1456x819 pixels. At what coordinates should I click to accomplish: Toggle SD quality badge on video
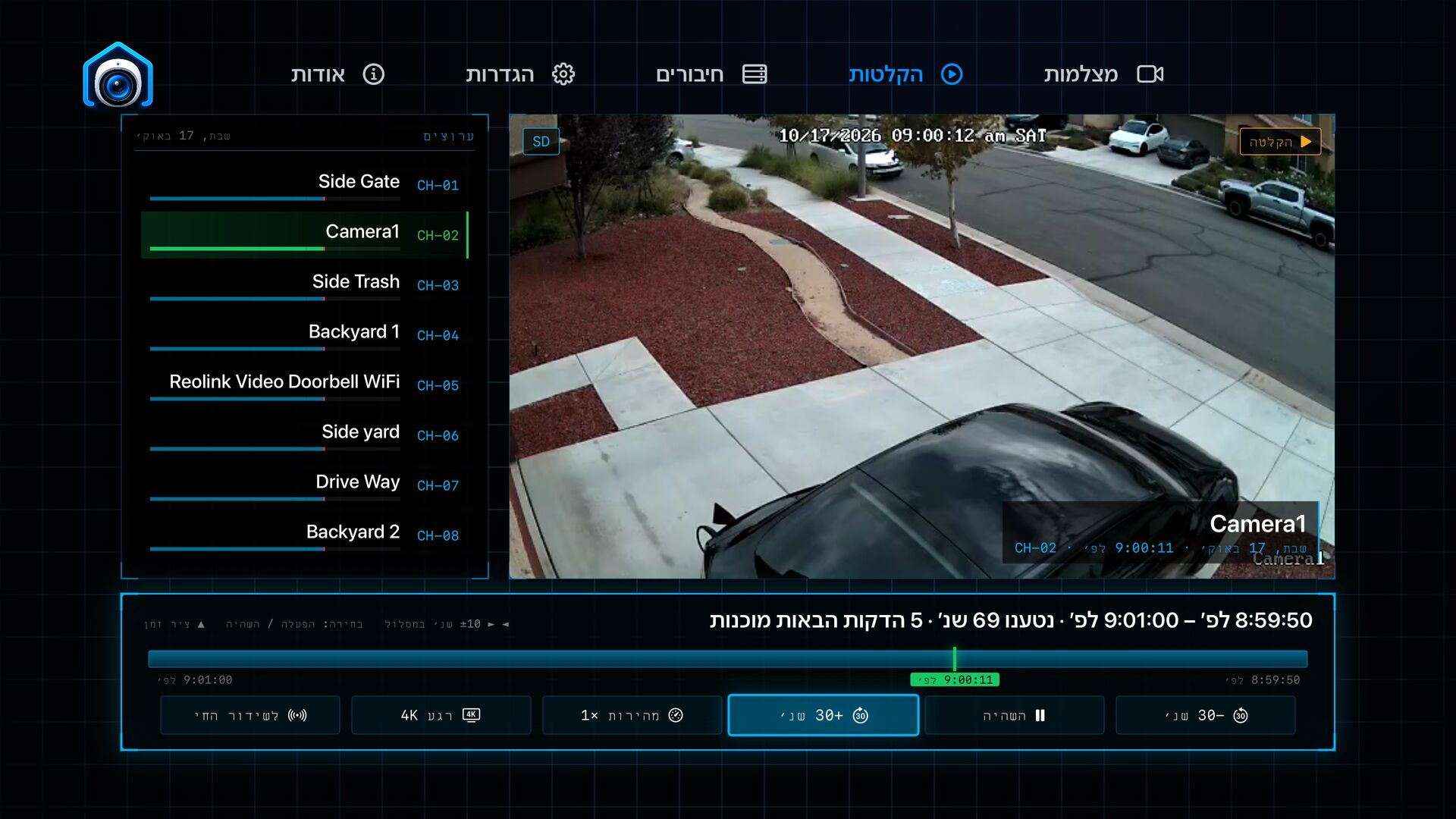(x=541, y=142)
